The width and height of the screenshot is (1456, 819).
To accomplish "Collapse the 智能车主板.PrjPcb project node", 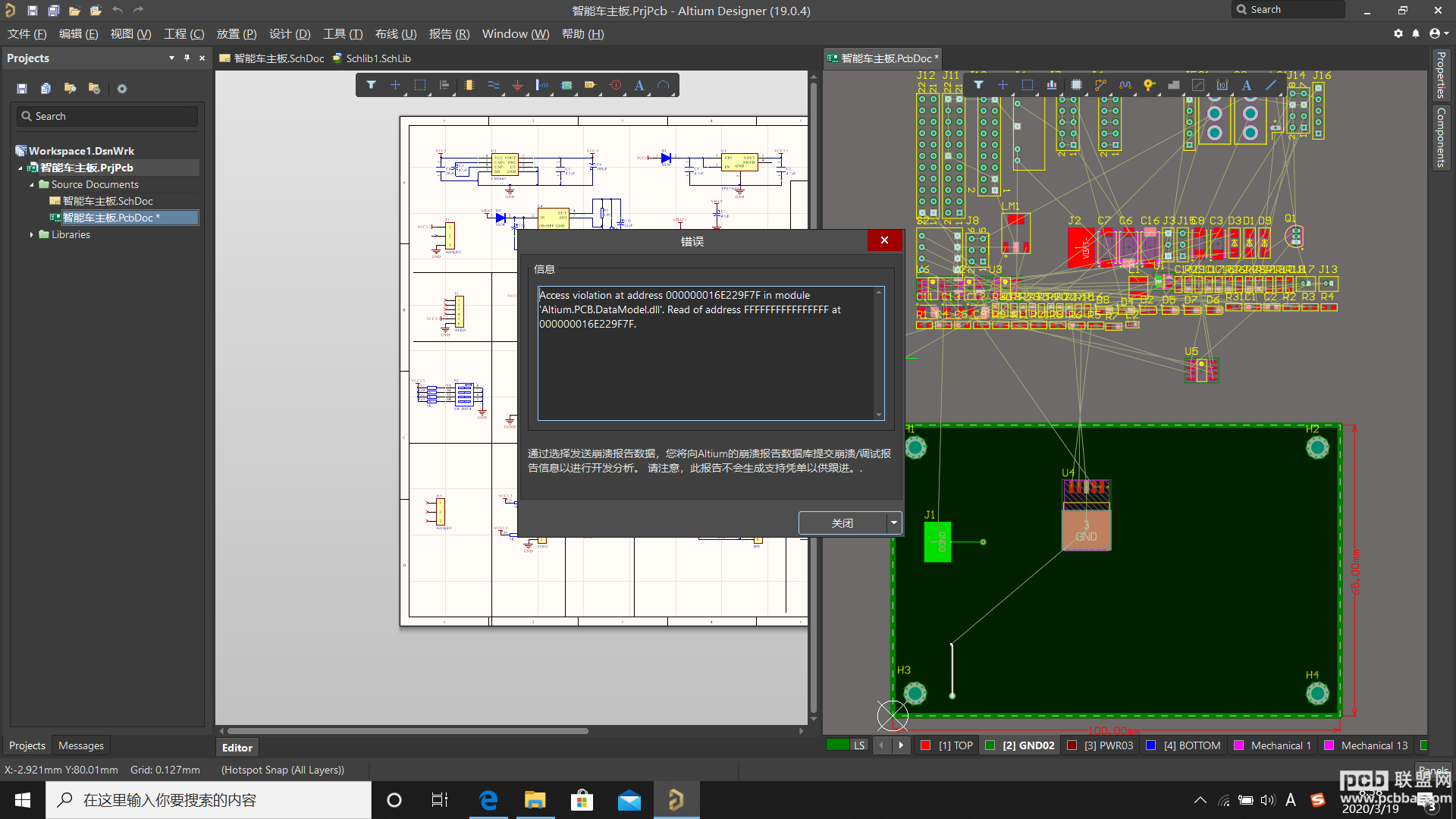I will 20,168.
